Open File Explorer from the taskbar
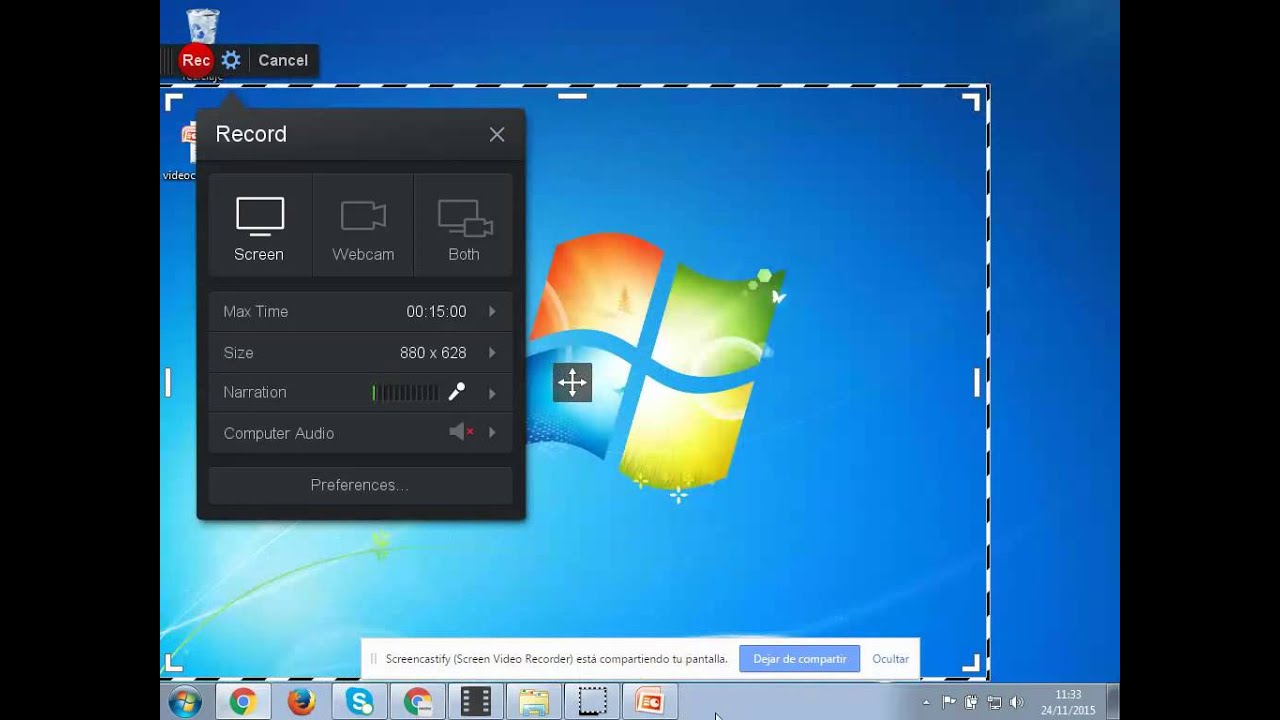Image resolution: width=1280 pixels, height=720 pixels. [534, 702]
